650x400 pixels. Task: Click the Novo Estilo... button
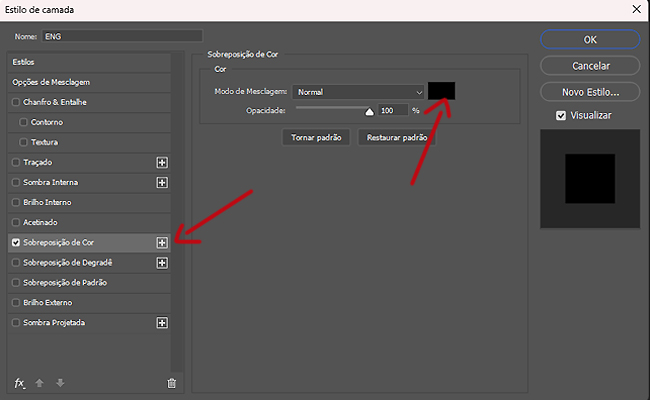590,92
